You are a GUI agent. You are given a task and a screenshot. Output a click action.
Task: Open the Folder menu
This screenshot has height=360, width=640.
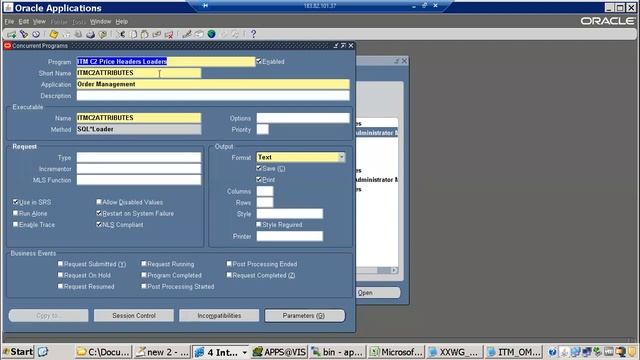coord(59,22)
